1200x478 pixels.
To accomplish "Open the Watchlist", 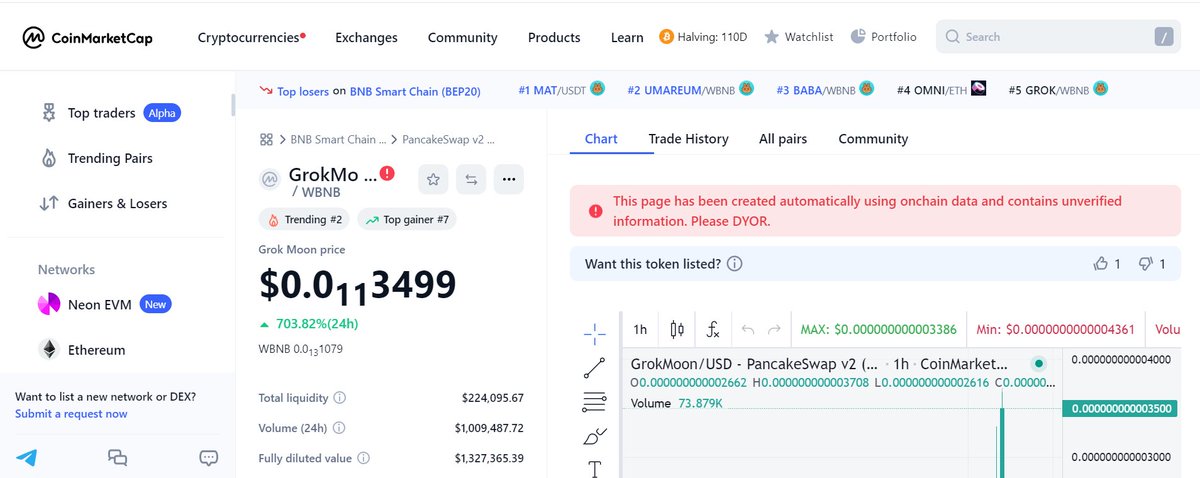I will click(x=798, y=37).
